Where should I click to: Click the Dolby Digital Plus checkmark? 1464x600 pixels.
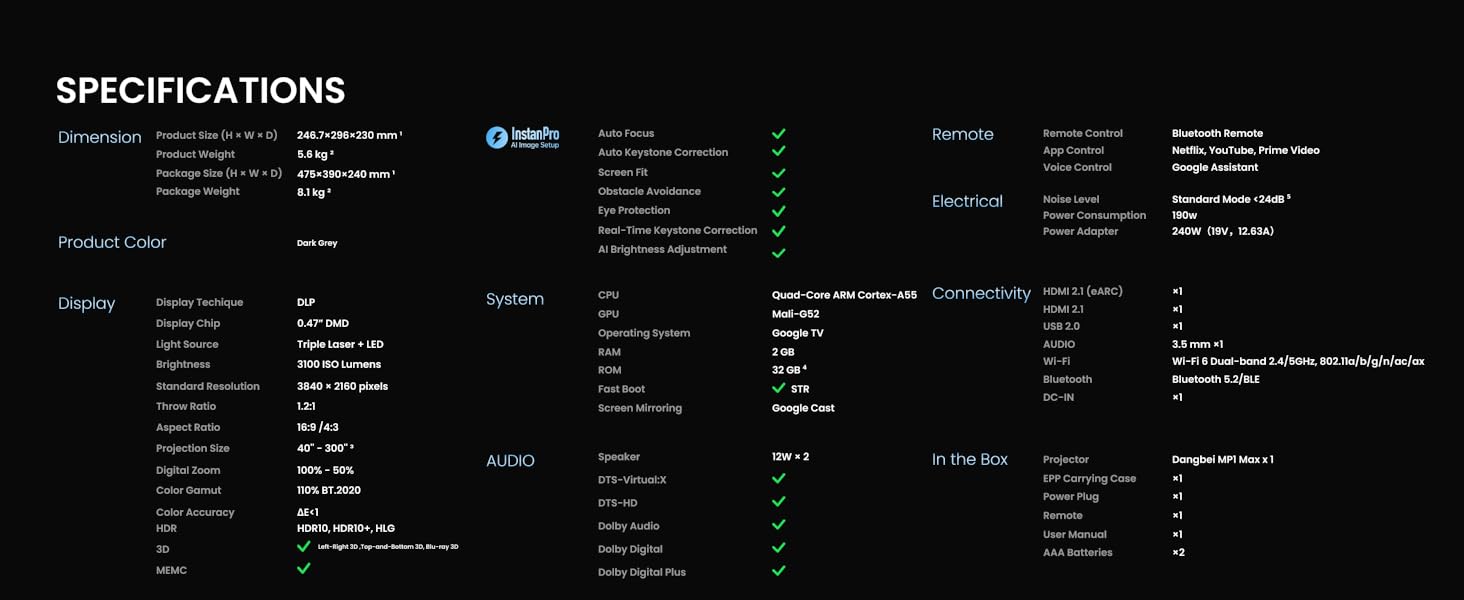[x=778, y=571]
